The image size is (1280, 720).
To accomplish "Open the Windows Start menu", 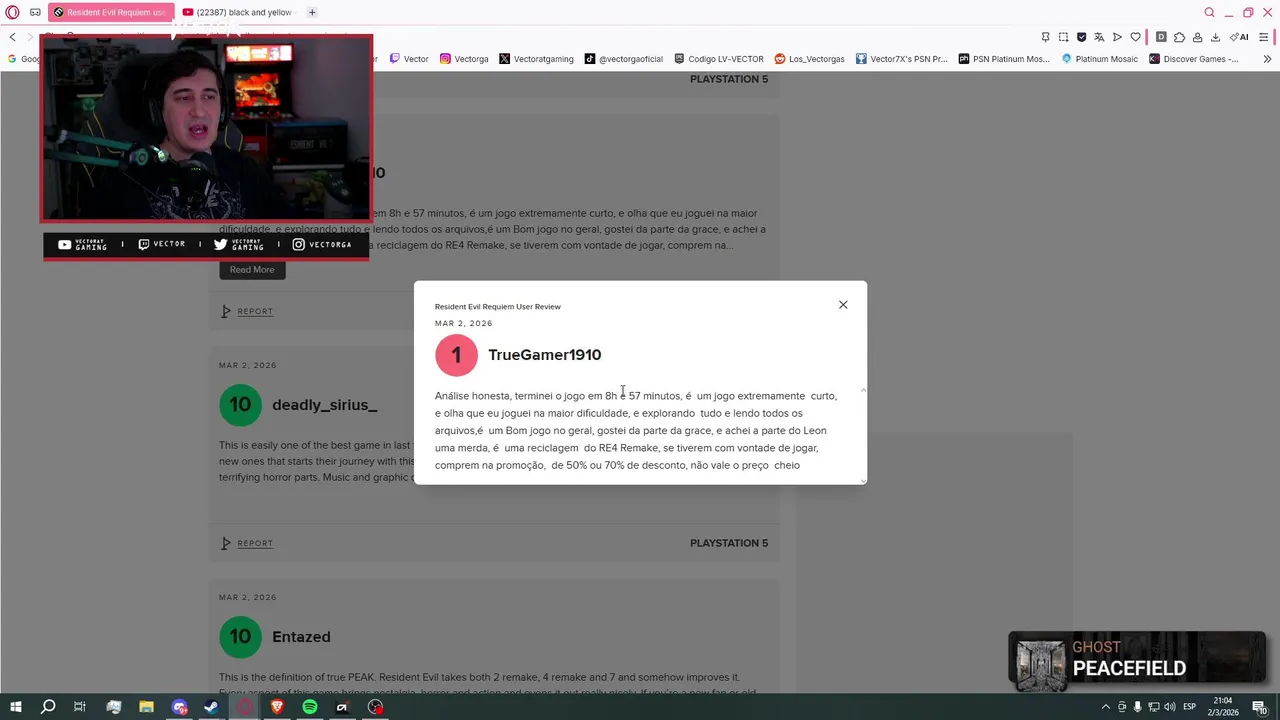I will coord(16,707).
